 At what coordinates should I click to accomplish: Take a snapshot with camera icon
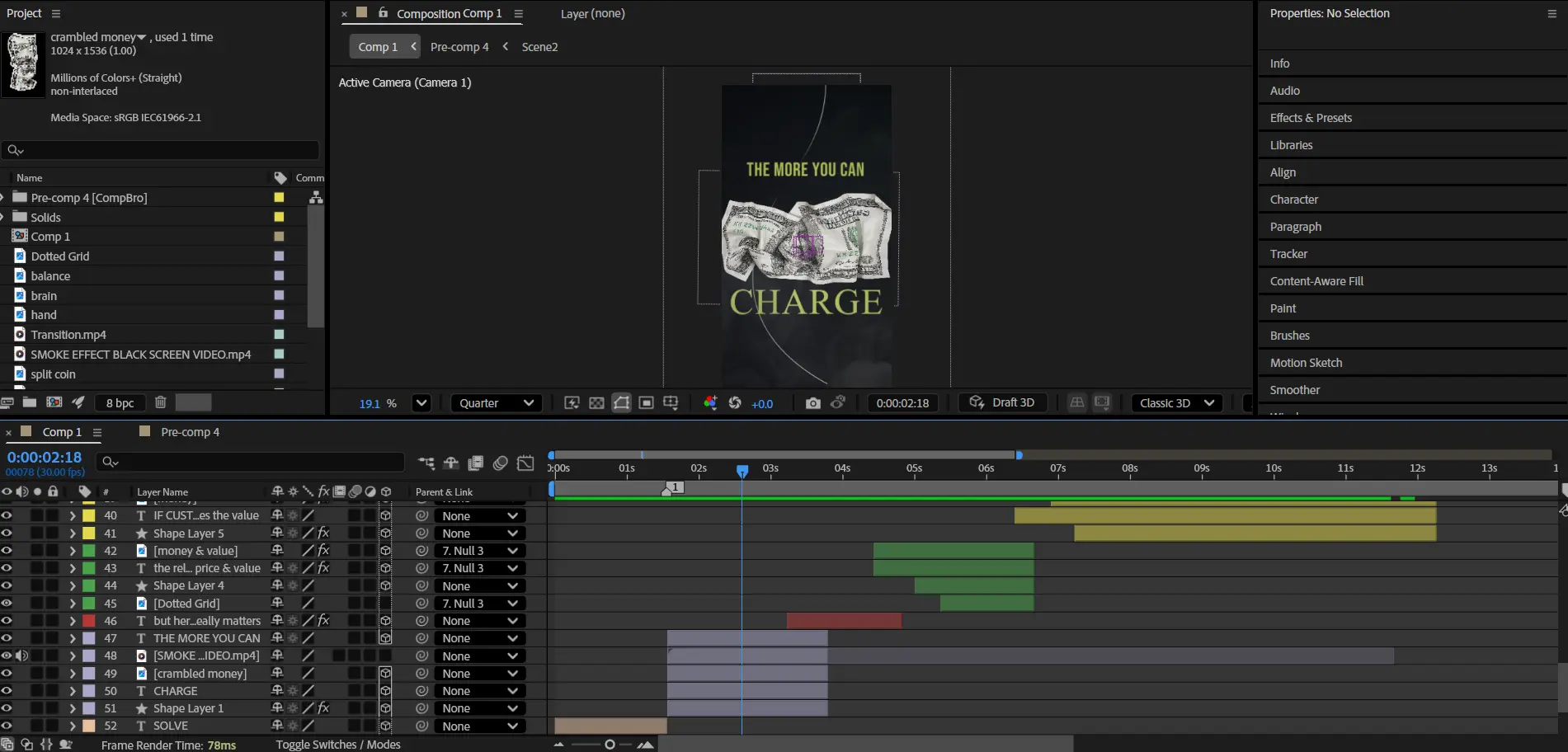[812, 403]
